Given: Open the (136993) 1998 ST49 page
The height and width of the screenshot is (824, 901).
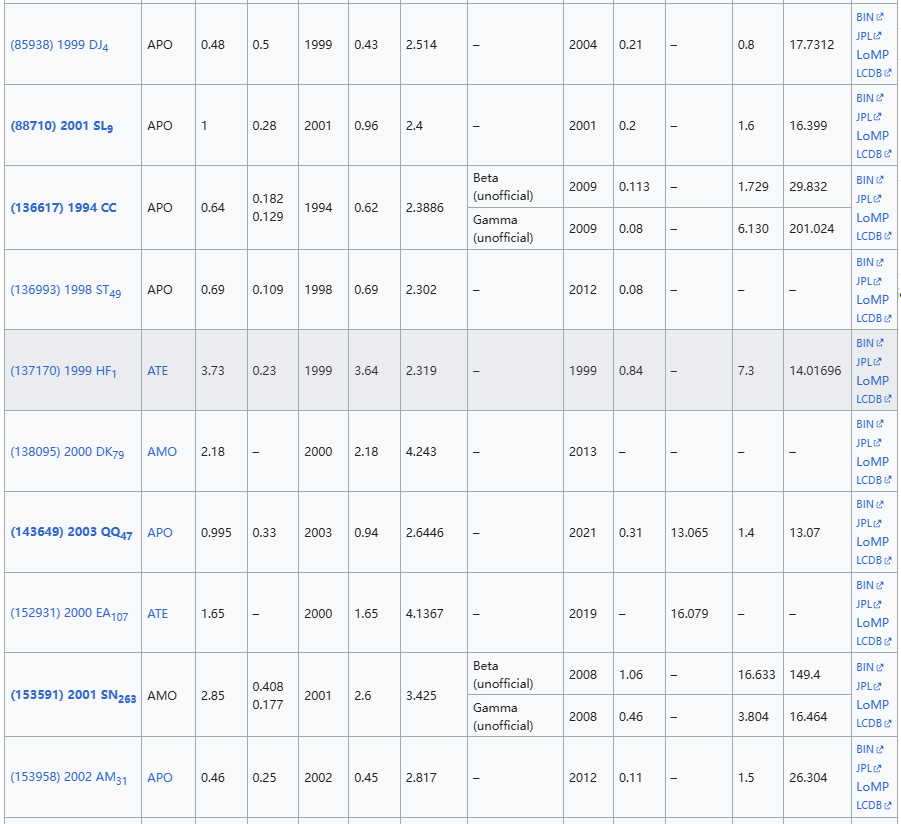Looking at the screenshot, I should click(65, 290).
